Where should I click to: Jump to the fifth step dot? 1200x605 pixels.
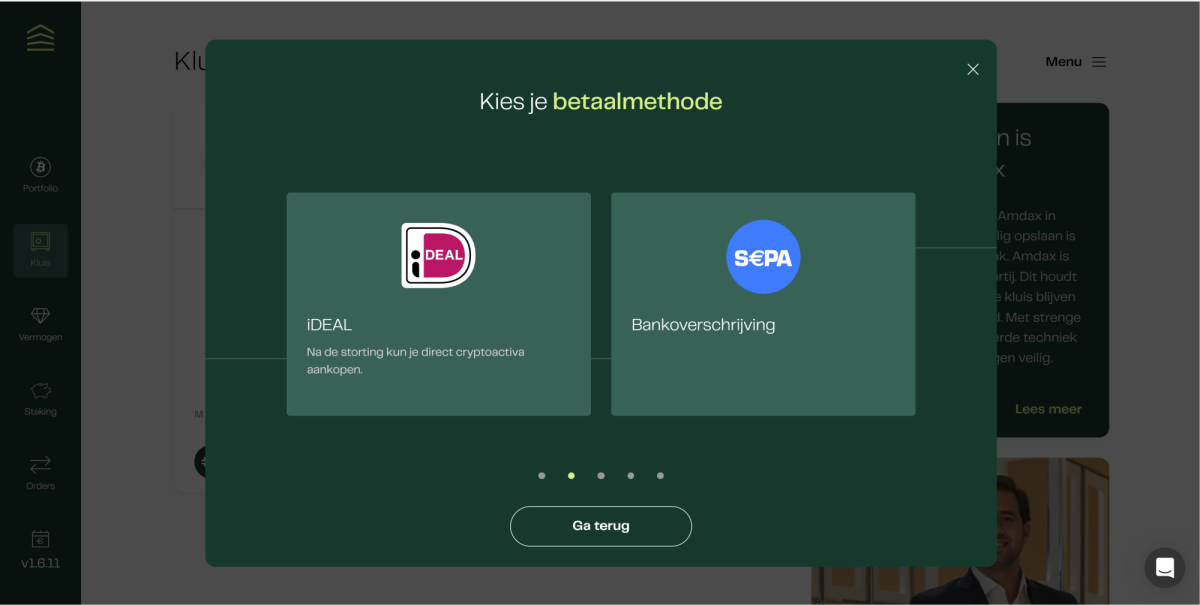[x=660, y=476]
